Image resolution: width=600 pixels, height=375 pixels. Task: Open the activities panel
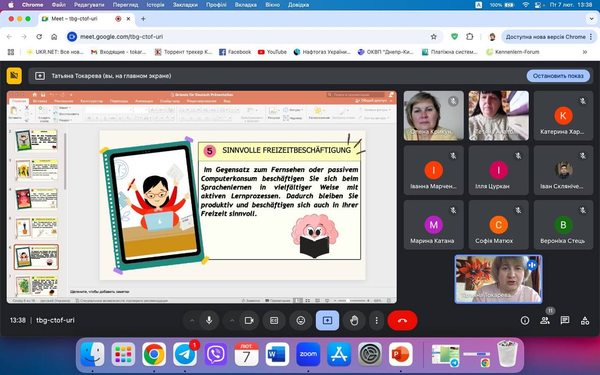pyautogui.click(x=585, y=320)
